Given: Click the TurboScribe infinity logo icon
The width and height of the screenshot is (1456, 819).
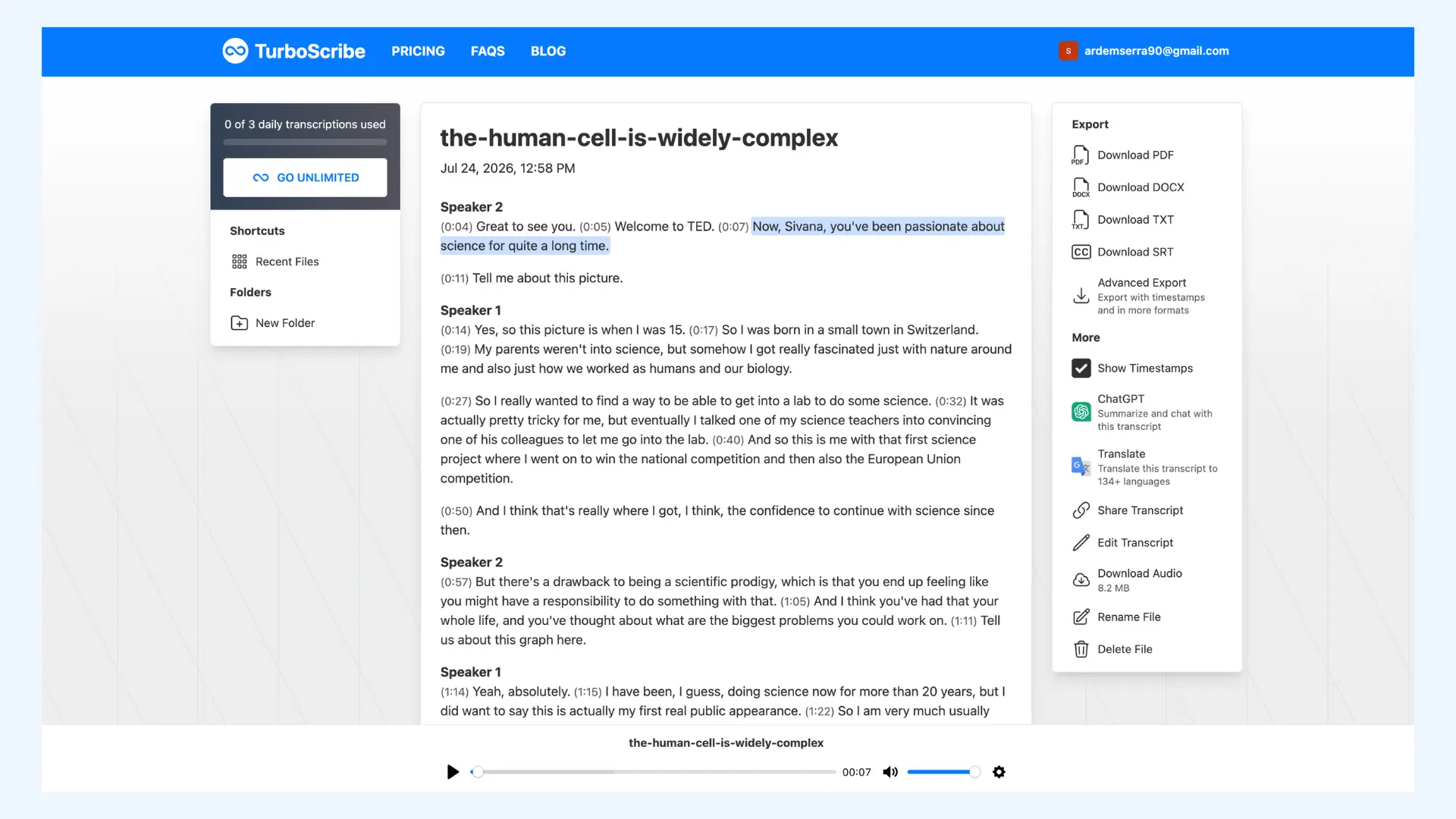Looking at the screenshot, I should (235, 51).
